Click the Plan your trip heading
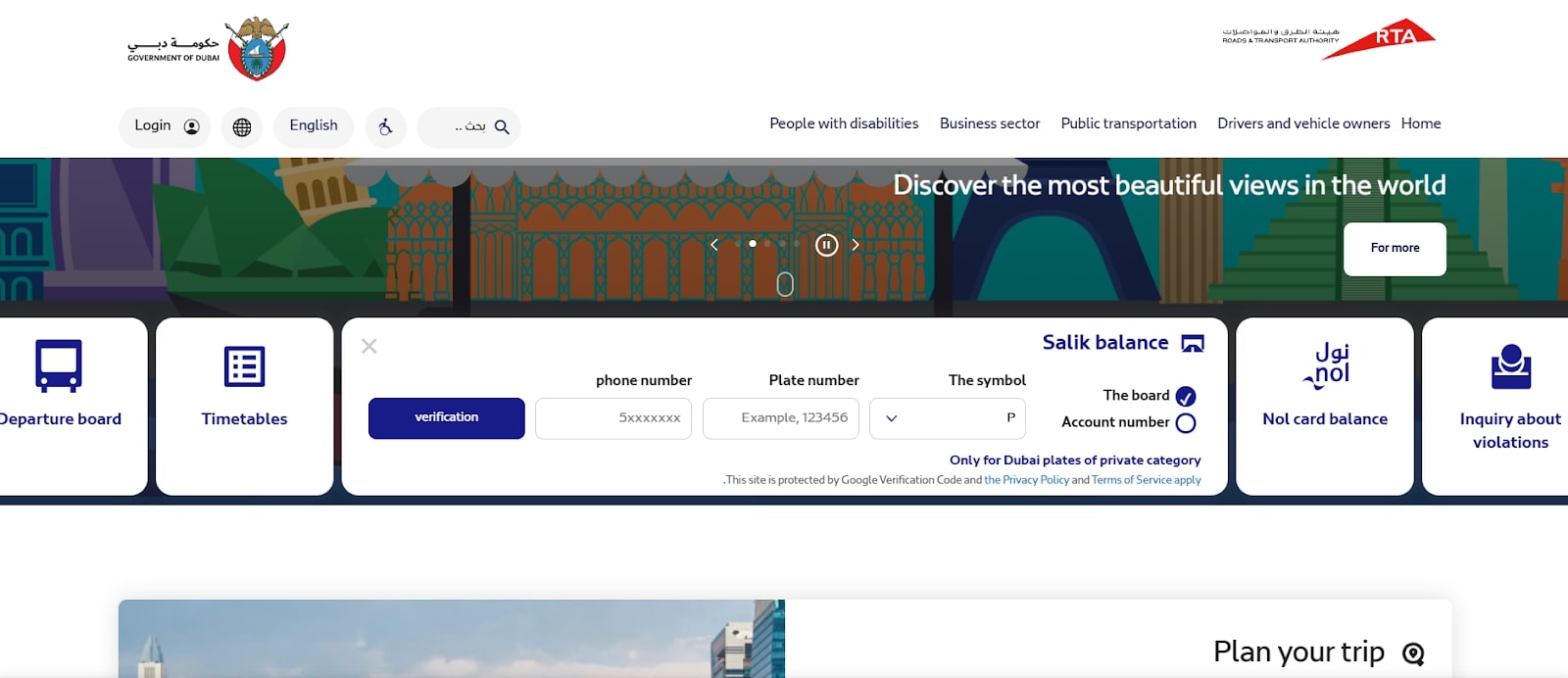The height and width of the screenshot is (678, 1568). [1298, 653]
